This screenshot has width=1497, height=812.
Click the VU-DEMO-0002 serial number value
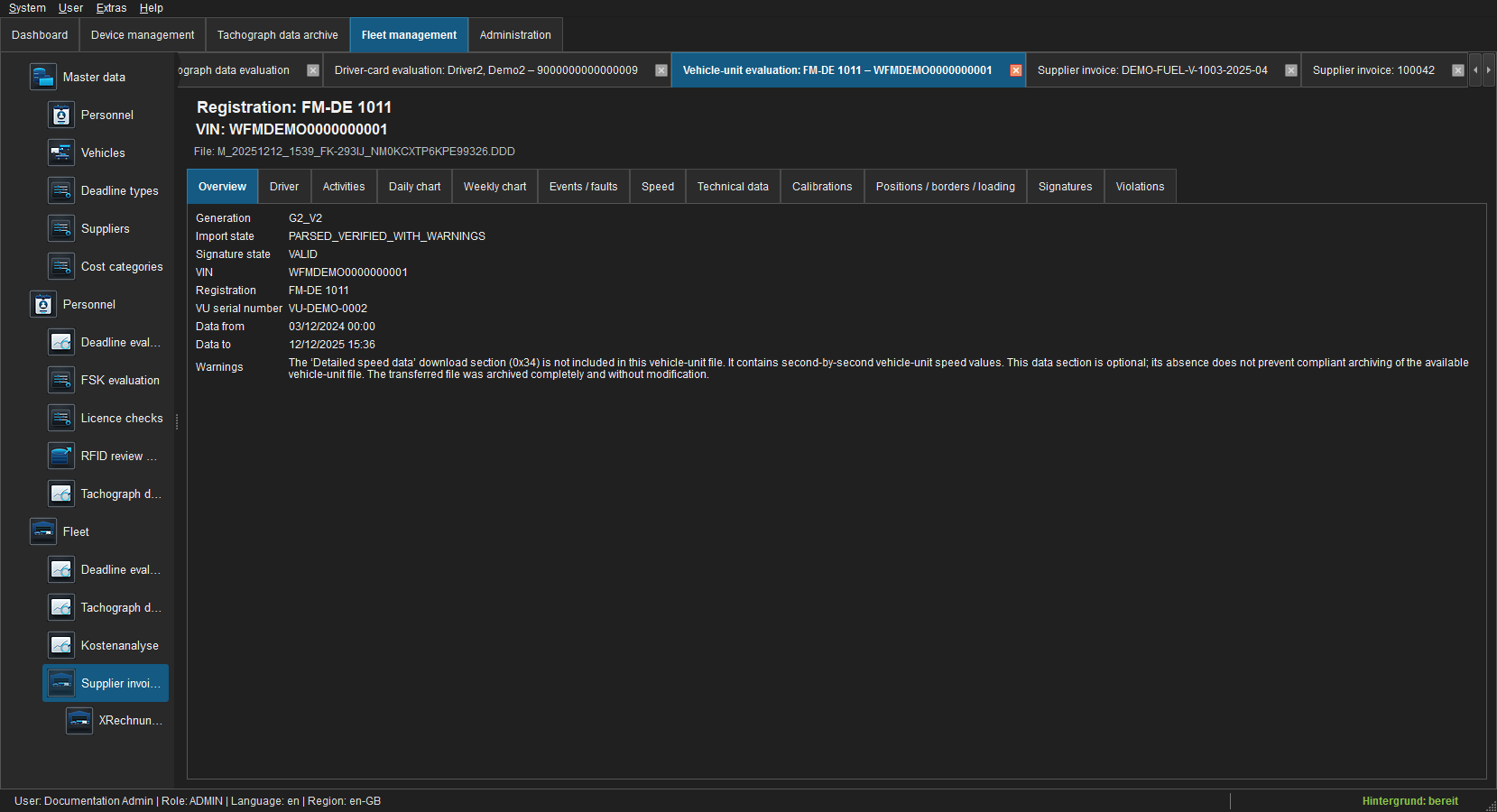click(x=328, y=309)
